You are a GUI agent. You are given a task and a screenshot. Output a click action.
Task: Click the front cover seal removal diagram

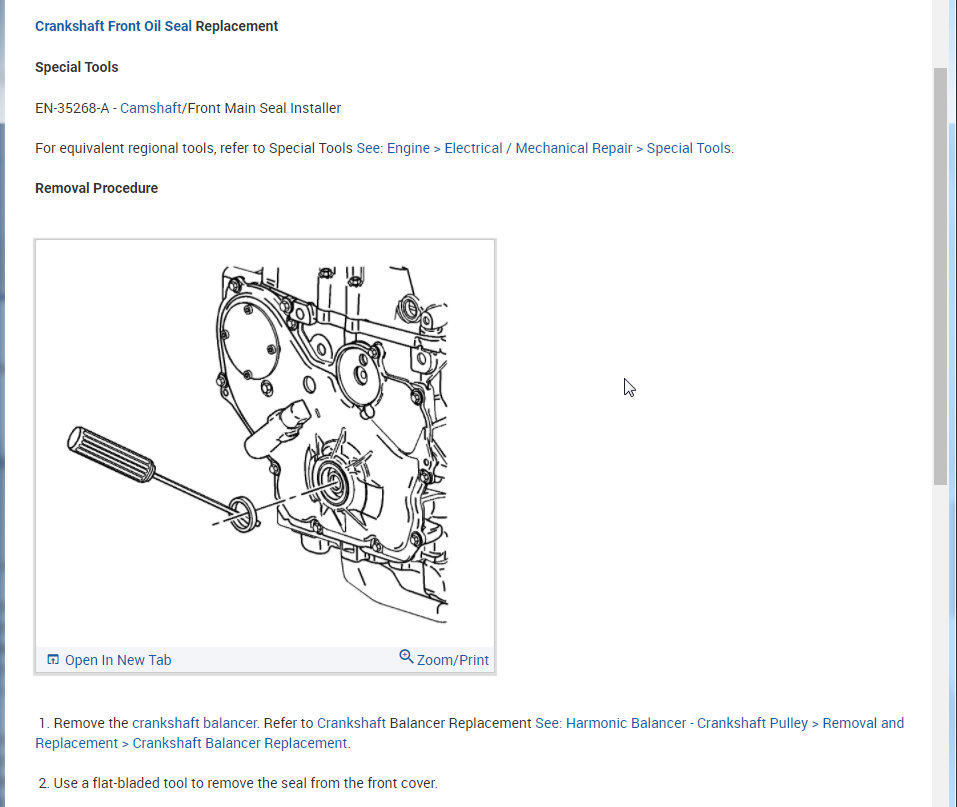tap(265, 444)
